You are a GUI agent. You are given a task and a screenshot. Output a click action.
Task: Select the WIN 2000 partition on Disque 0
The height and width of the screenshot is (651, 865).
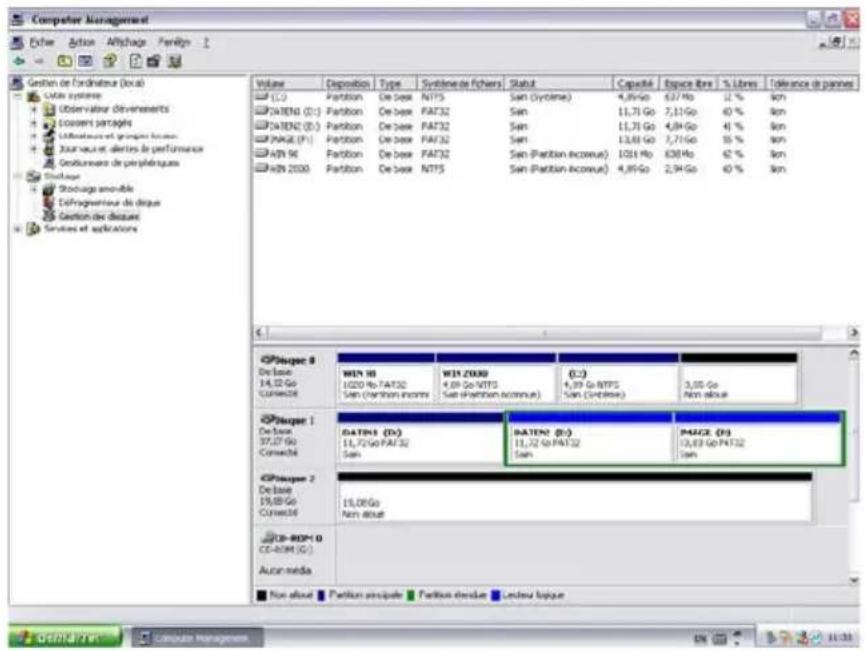coord(496,378)
